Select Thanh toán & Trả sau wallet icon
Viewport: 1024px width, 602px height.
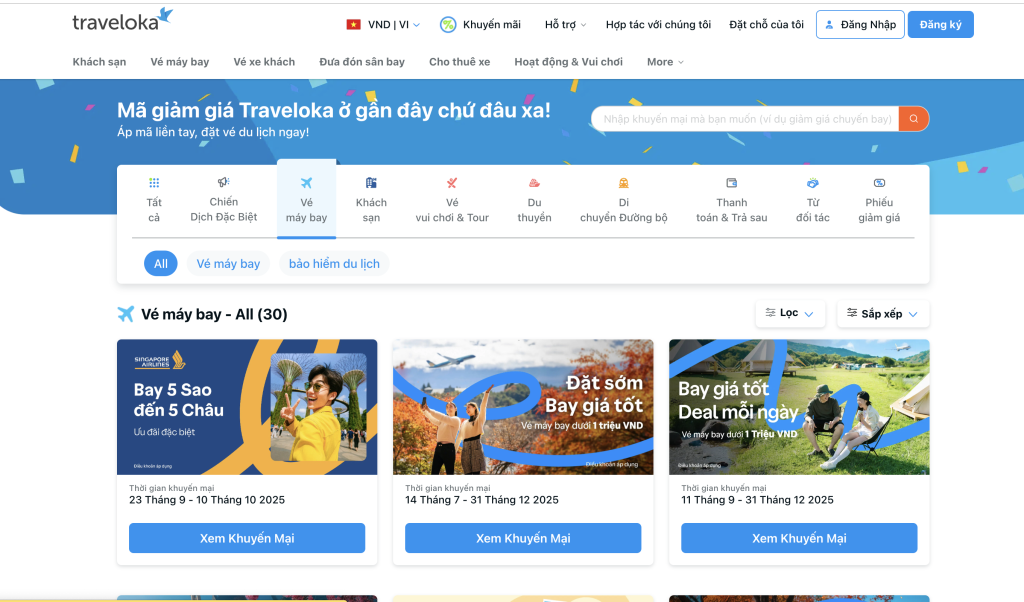coord(731,183)
